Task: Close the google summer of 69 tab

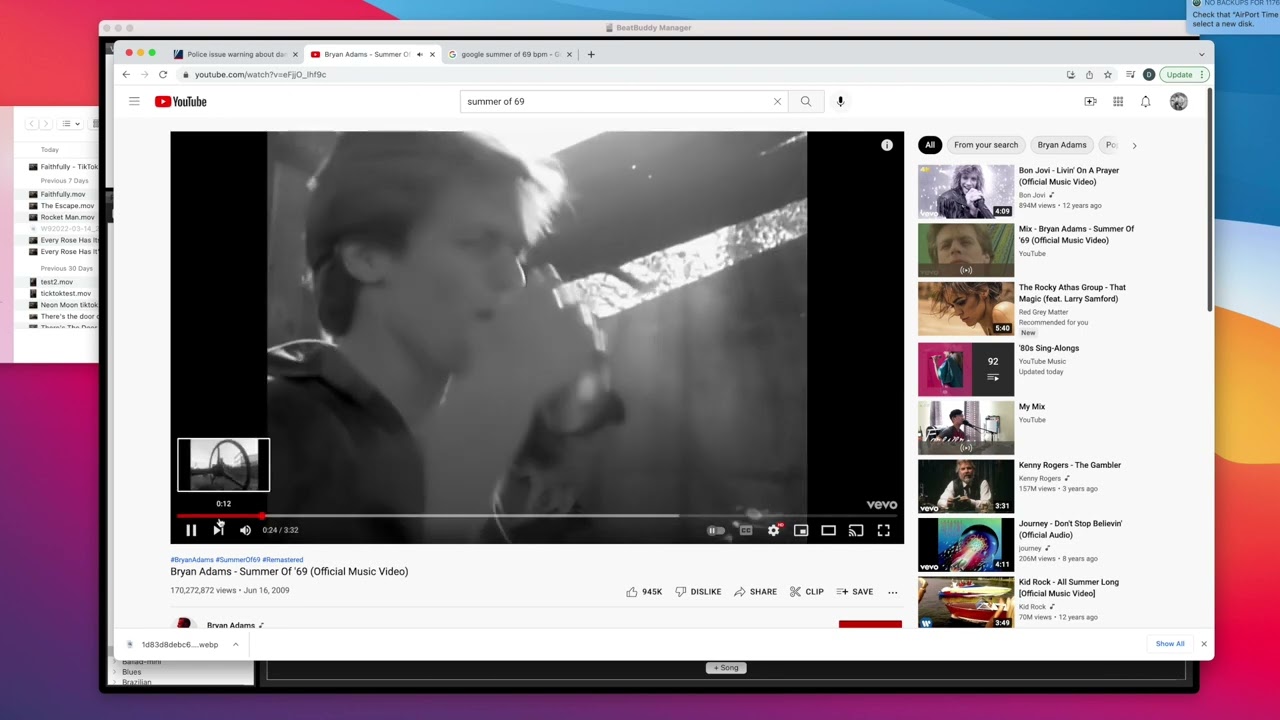Action: point(569,54)
